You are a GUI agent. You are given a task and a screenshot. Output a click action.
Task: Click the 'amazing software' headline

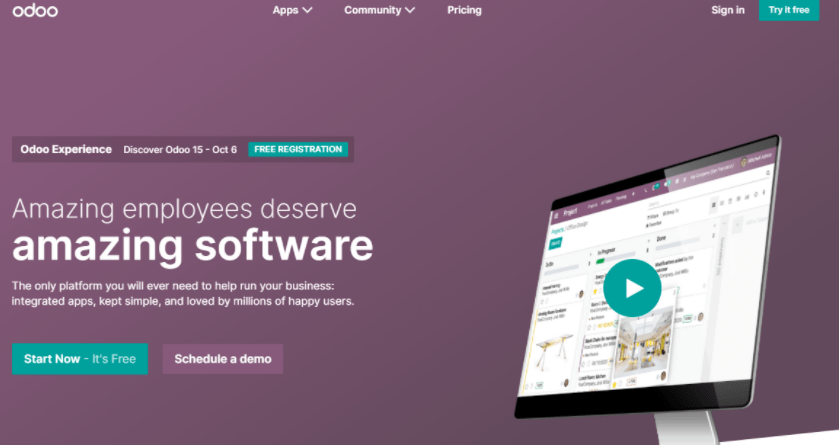click(x=192, y=245)
